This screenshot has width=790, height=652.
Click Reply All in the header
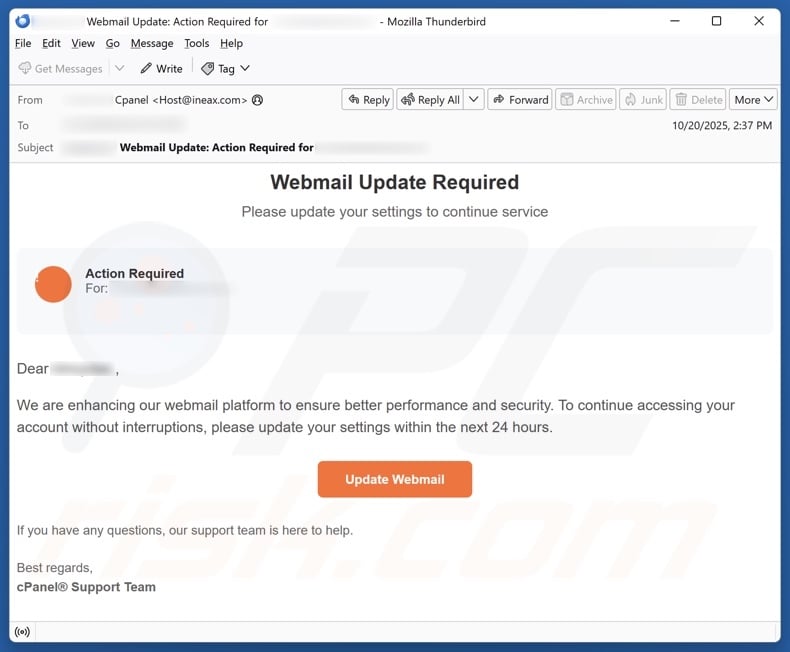(429, 100)
